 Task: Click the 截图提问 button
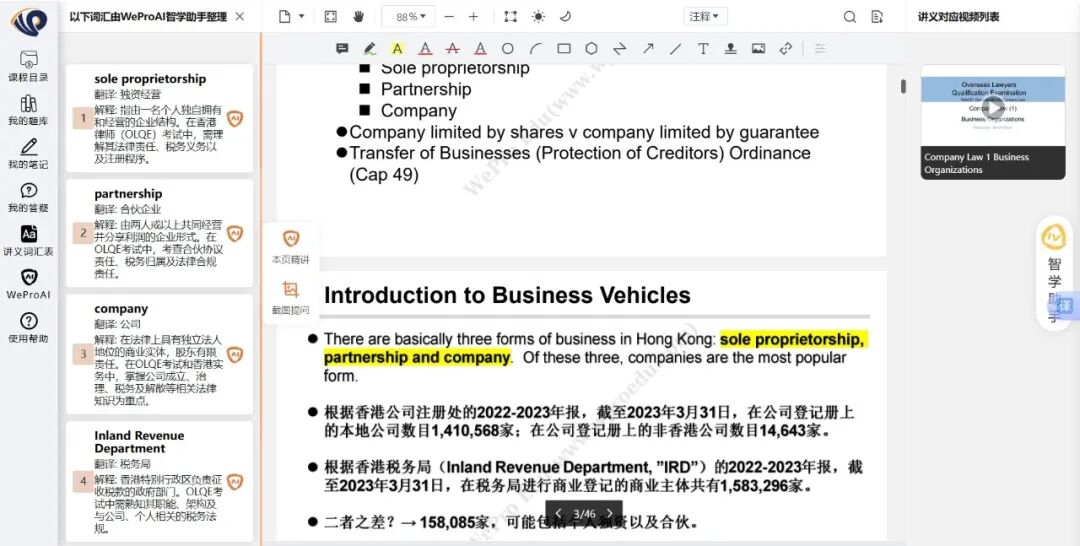(290, 297)
